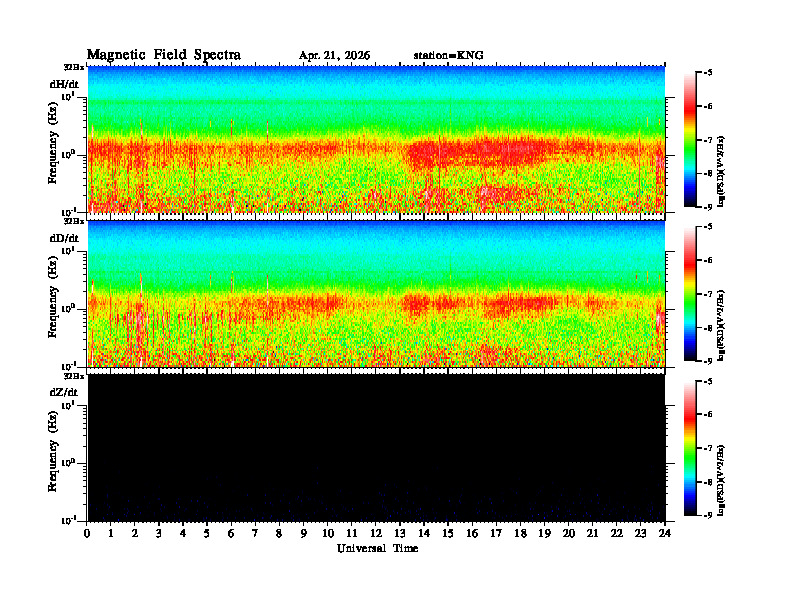Image resolution: width=792 pixels, height=612 pixels.
Task: Click hour tick label "12" on time axis
Action: [x=376, y=534]
